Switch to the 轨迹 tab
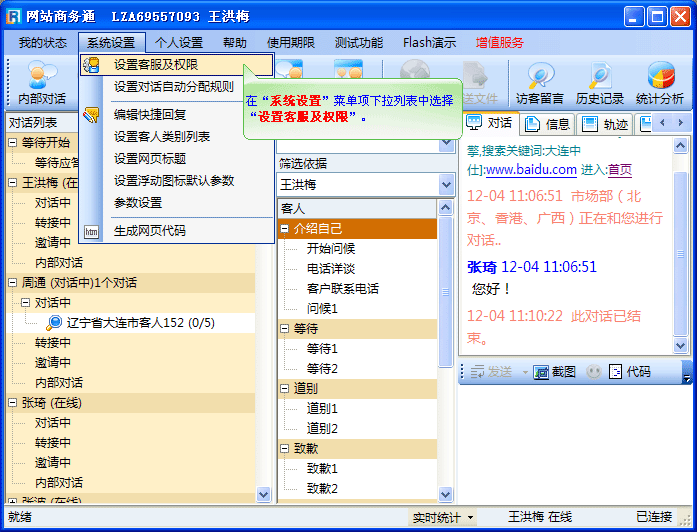Image resolution: width=697 pixels, height=532 pixels. 605,124
